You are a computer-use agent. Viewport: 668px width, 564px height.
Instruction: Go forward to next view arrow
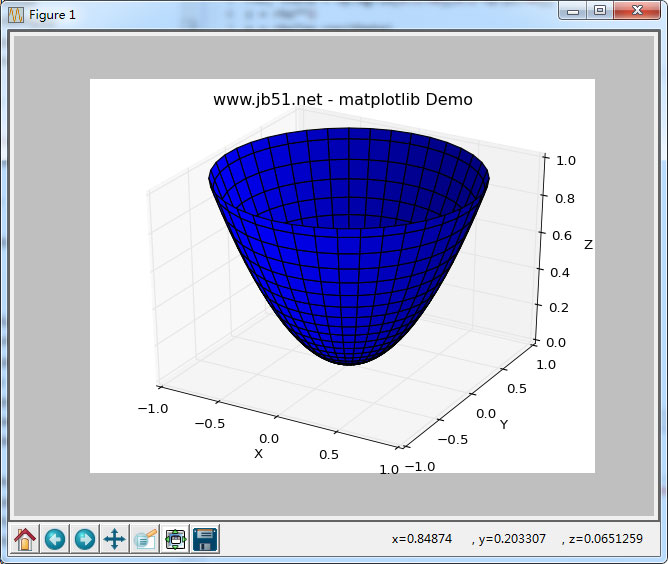pyautogui.click(x=85, y=539)
